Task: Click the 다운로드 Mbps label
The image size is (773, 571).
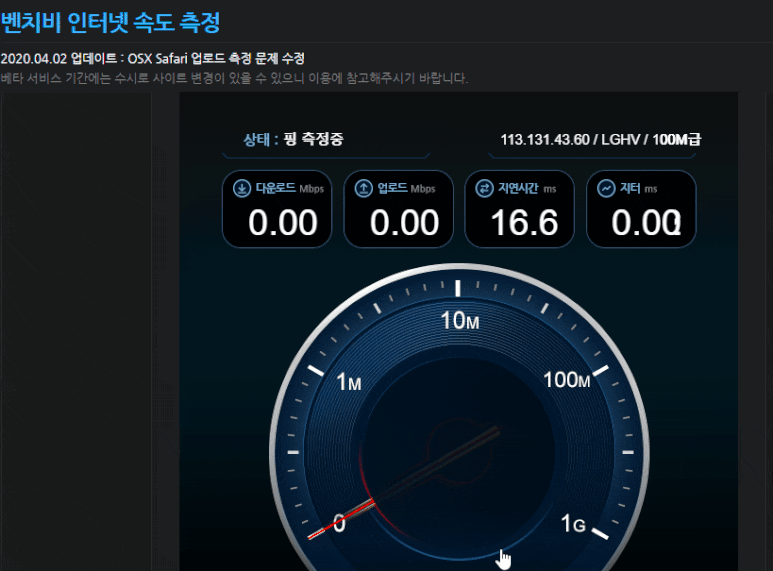Action: [289, 188]
